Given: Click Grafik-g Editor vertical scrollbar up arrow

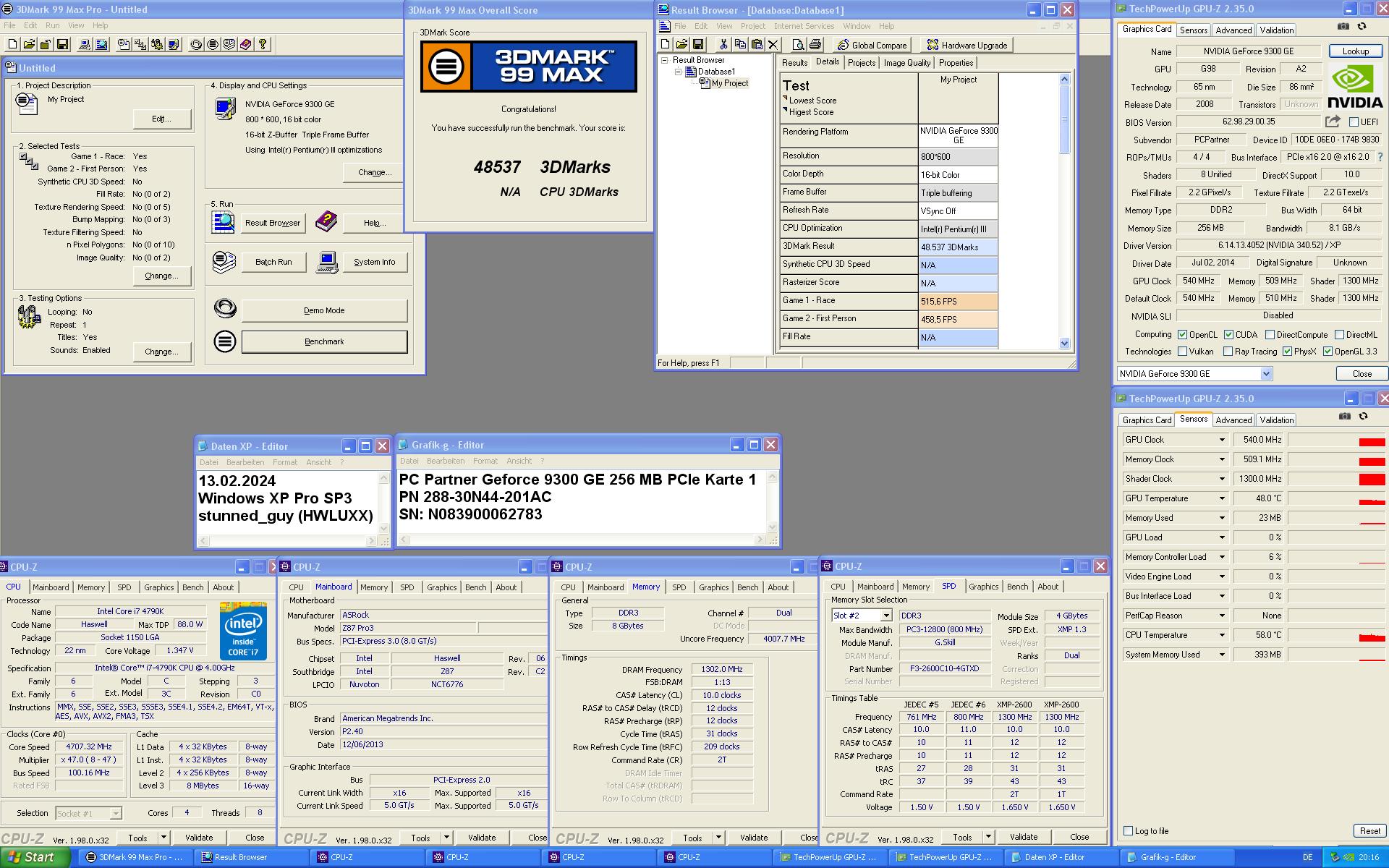Looking at the screenshot, I should (x=772, y=477).
